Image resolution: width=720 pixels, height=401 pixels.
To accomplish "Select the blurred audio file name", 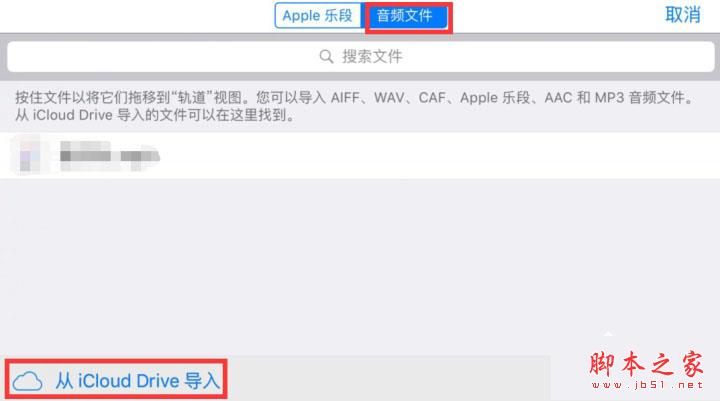I will point(109,156).
